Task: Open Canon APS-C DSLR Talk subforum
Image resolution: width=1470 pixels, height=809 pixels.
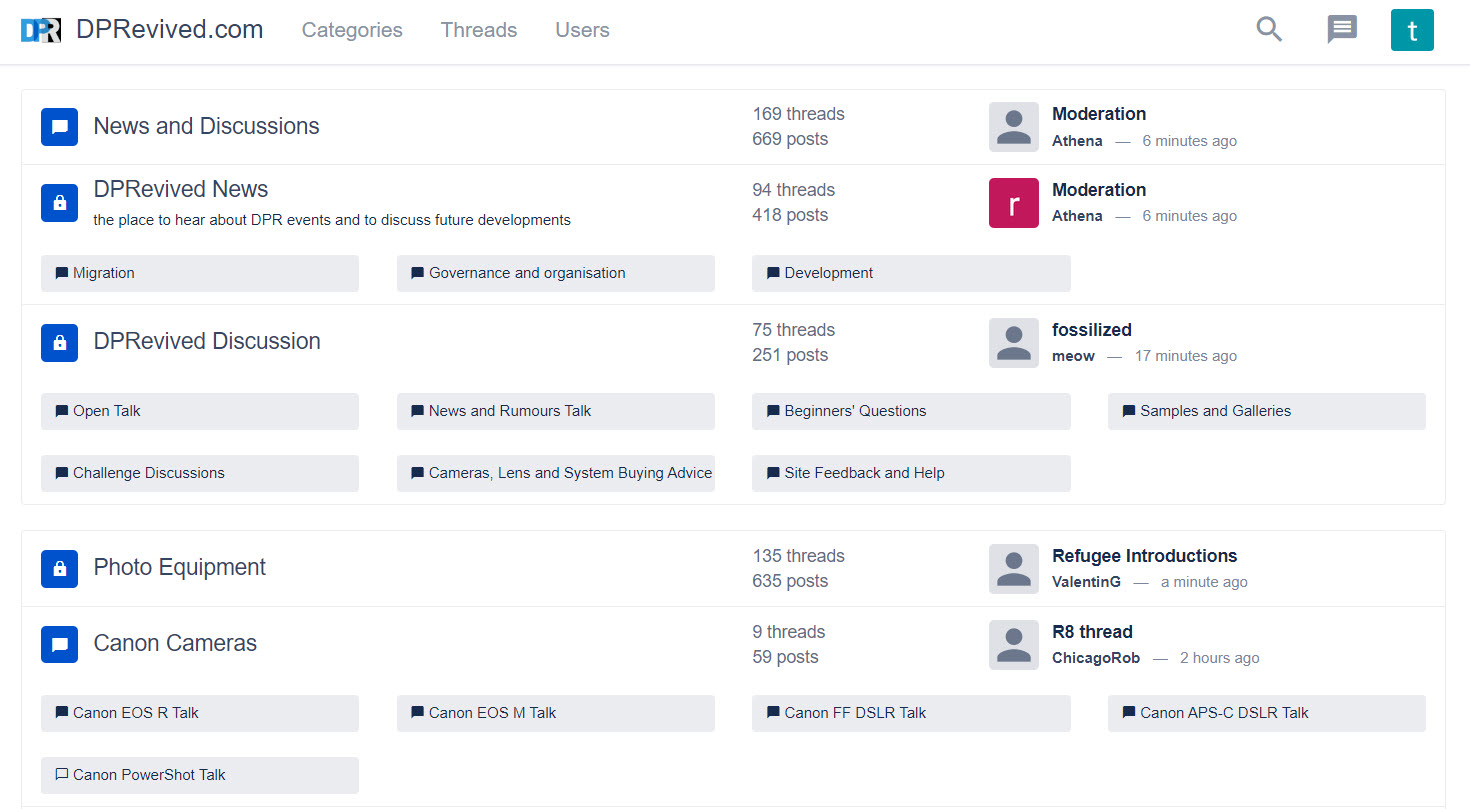Action: [1267, 713]
